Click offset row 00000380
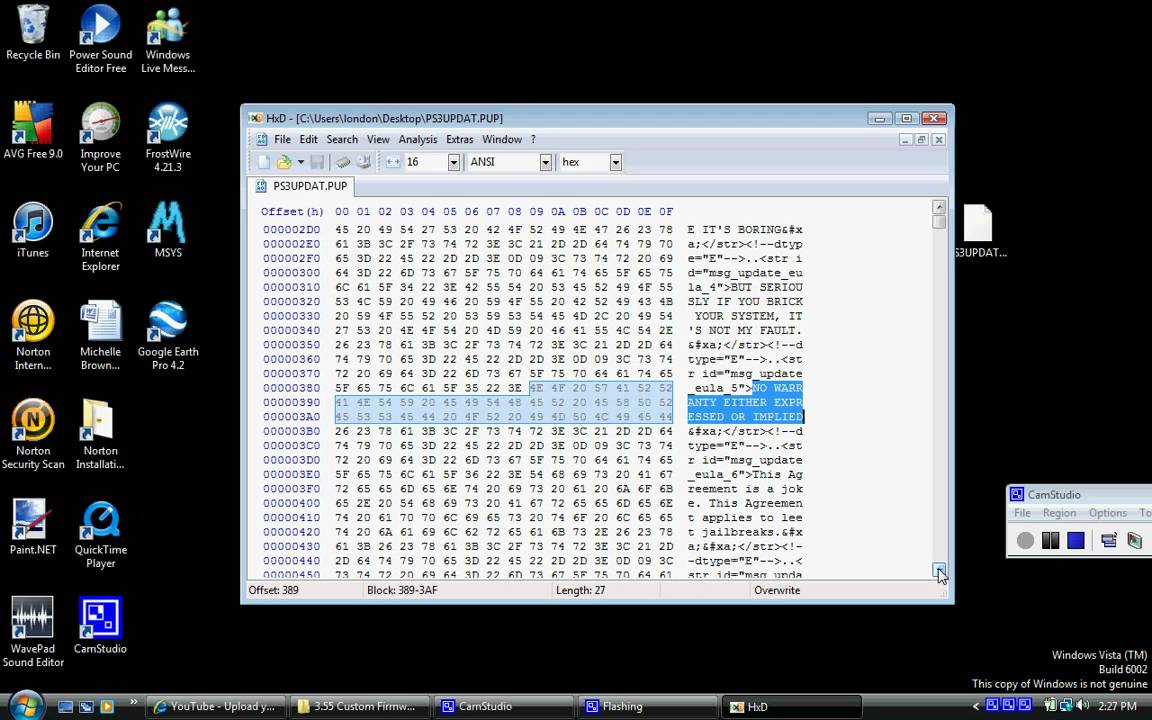 pos(292,388)
